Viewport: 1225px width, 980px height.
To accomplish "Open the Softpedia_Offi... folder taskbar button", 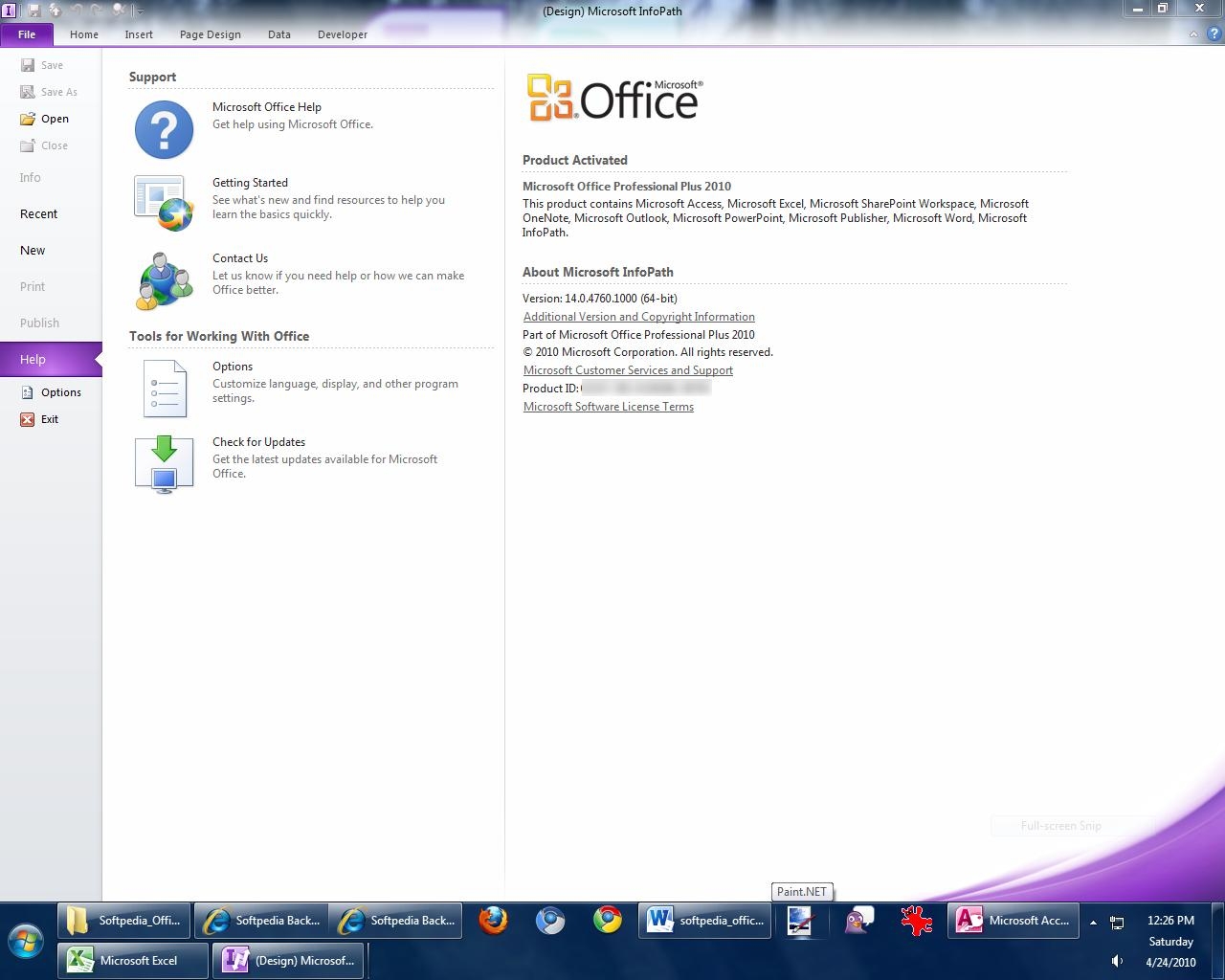I will tap(124, 921).
